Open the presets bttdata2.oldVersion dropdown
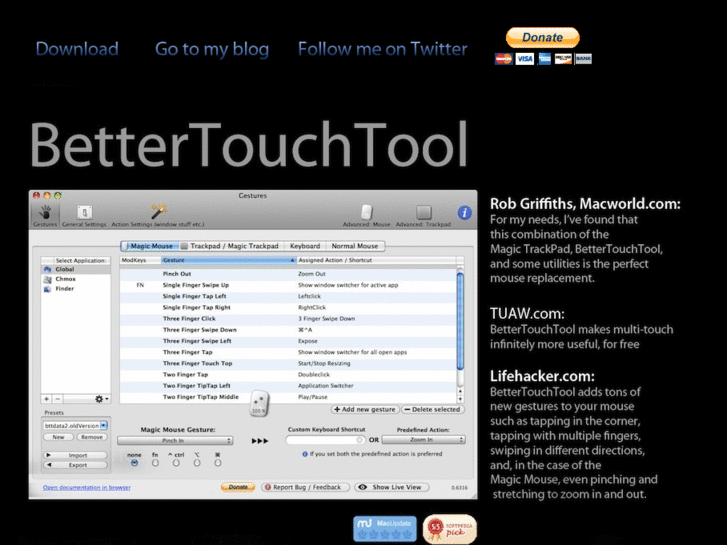The width and height of the screenshot is (727, 545). pyautogui.click(x=76, y=425)
